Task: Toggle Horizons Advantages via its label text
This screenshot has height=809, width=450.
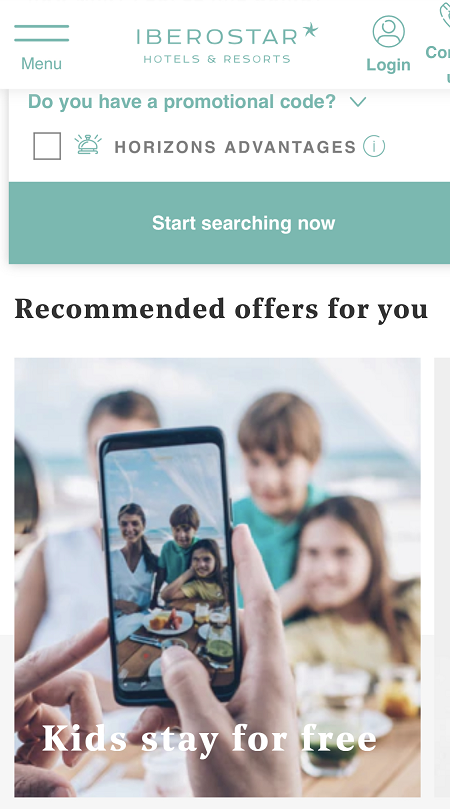Action: pos(235,147)
